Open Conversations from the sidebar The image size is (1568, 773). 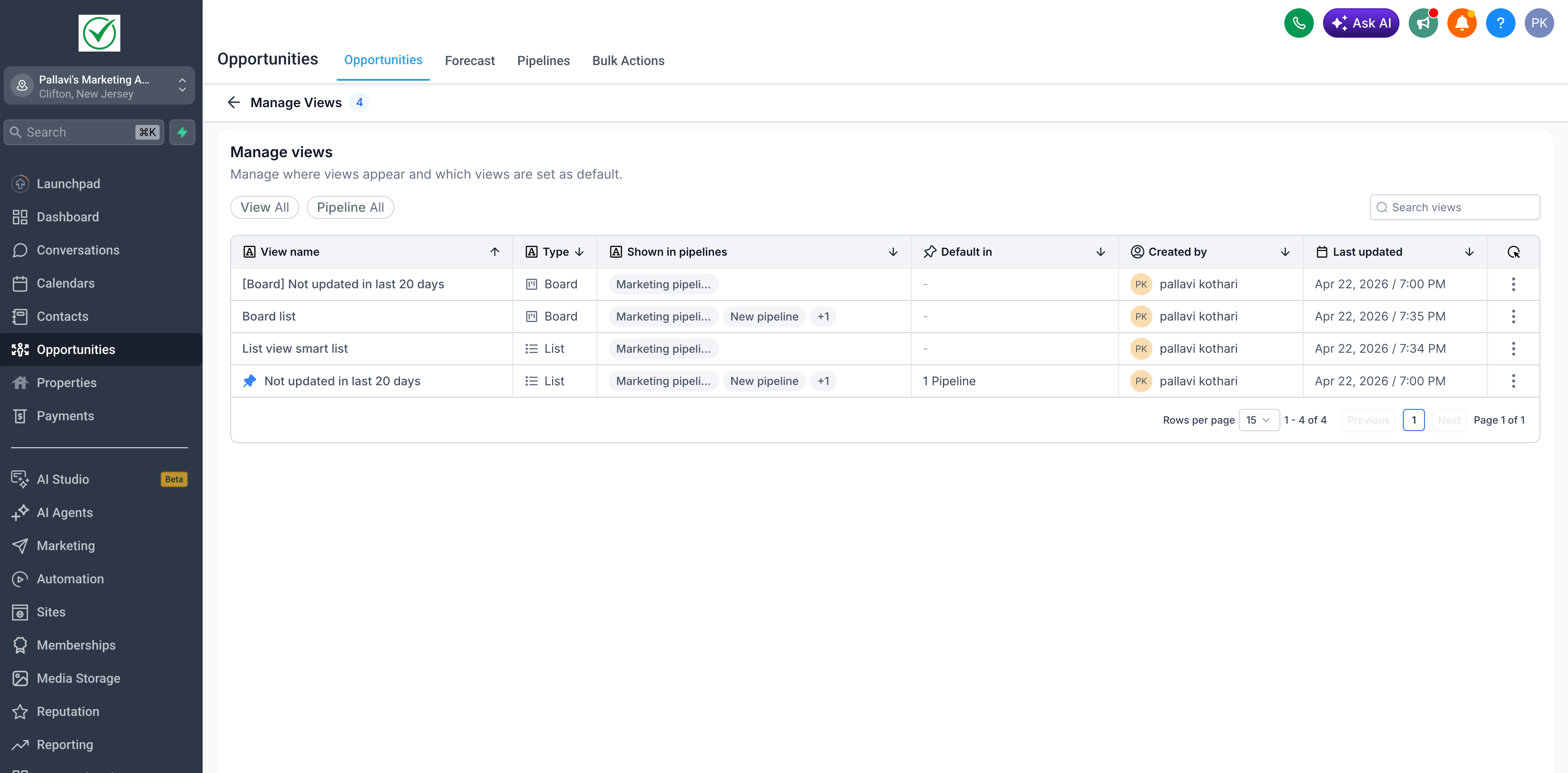pos(78,250)
